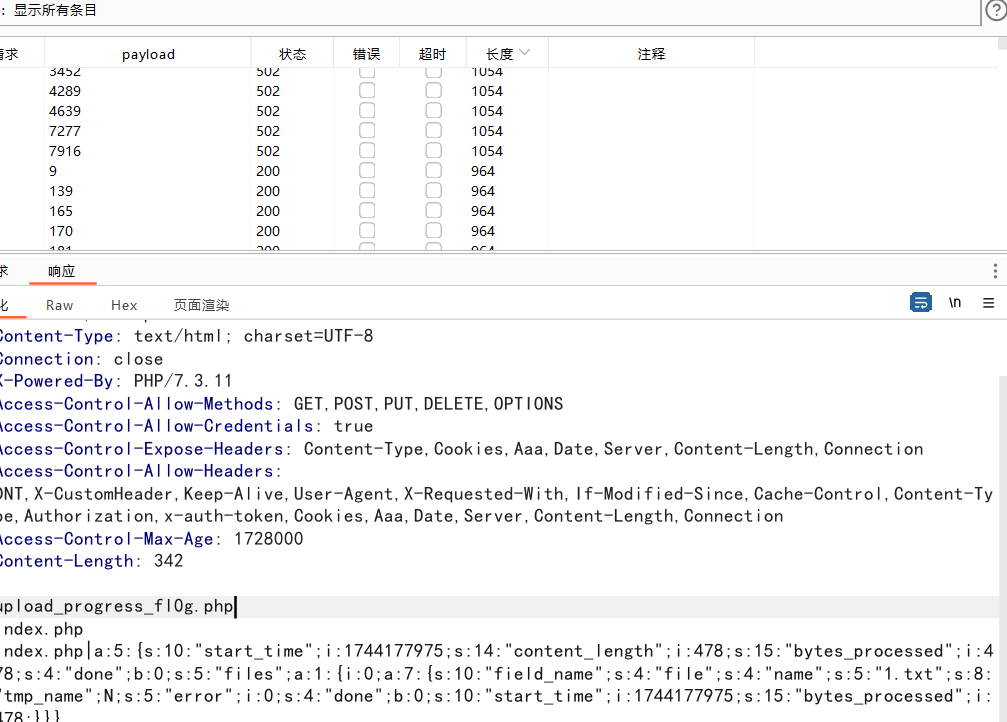Open the 页面渲染 render tab
The width and height of the screenshot is (1007, 722).
pyautogui.click(x=201, y=305)
